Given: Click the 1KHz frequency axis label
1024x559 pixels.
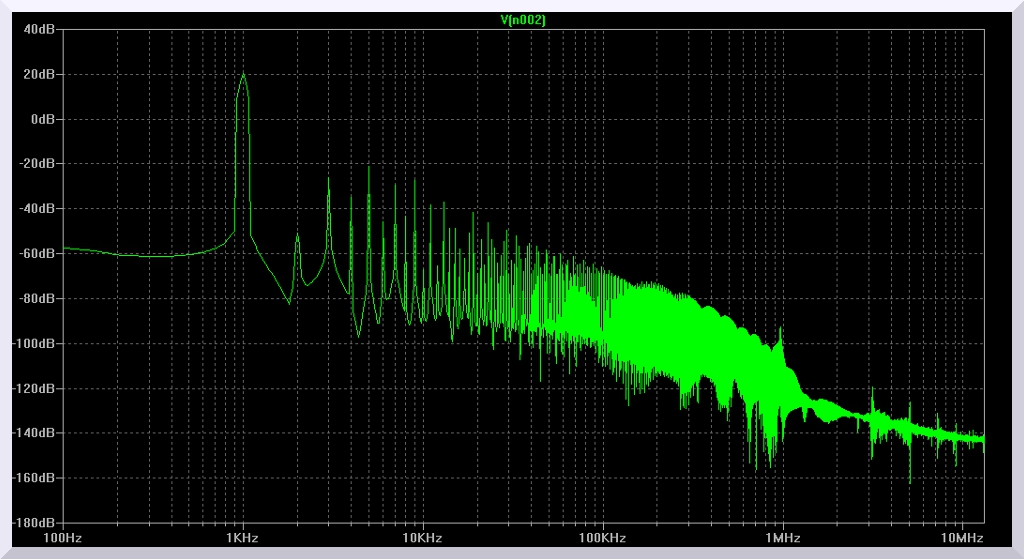Looking at the screenshot, I should [x=242, y=538].
